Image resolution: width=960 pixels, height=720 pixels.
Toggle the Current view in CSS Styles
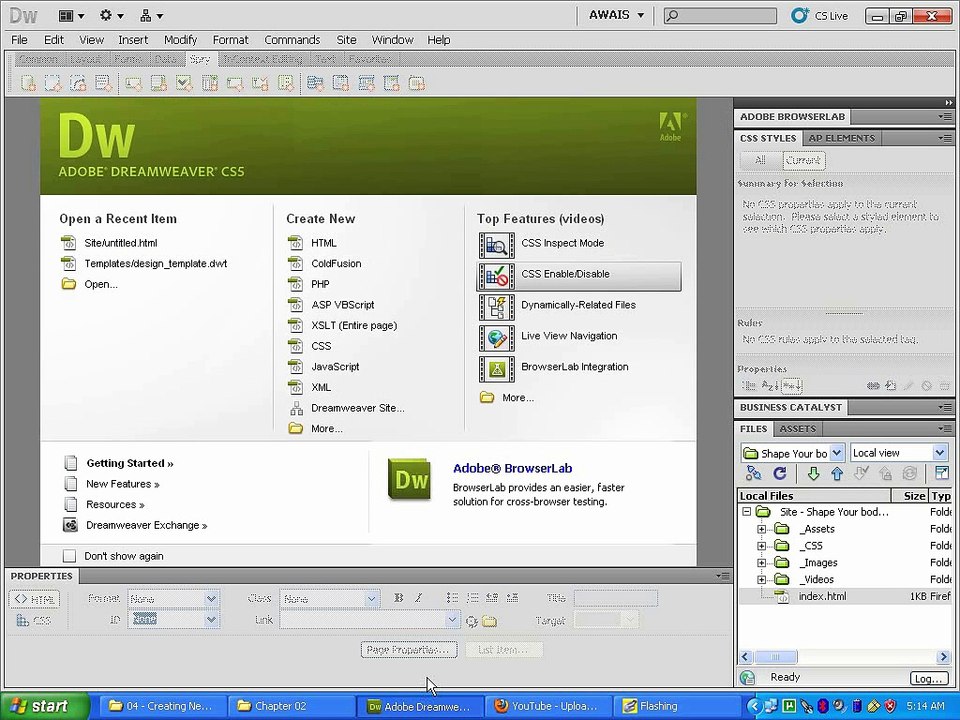[803, 160]
